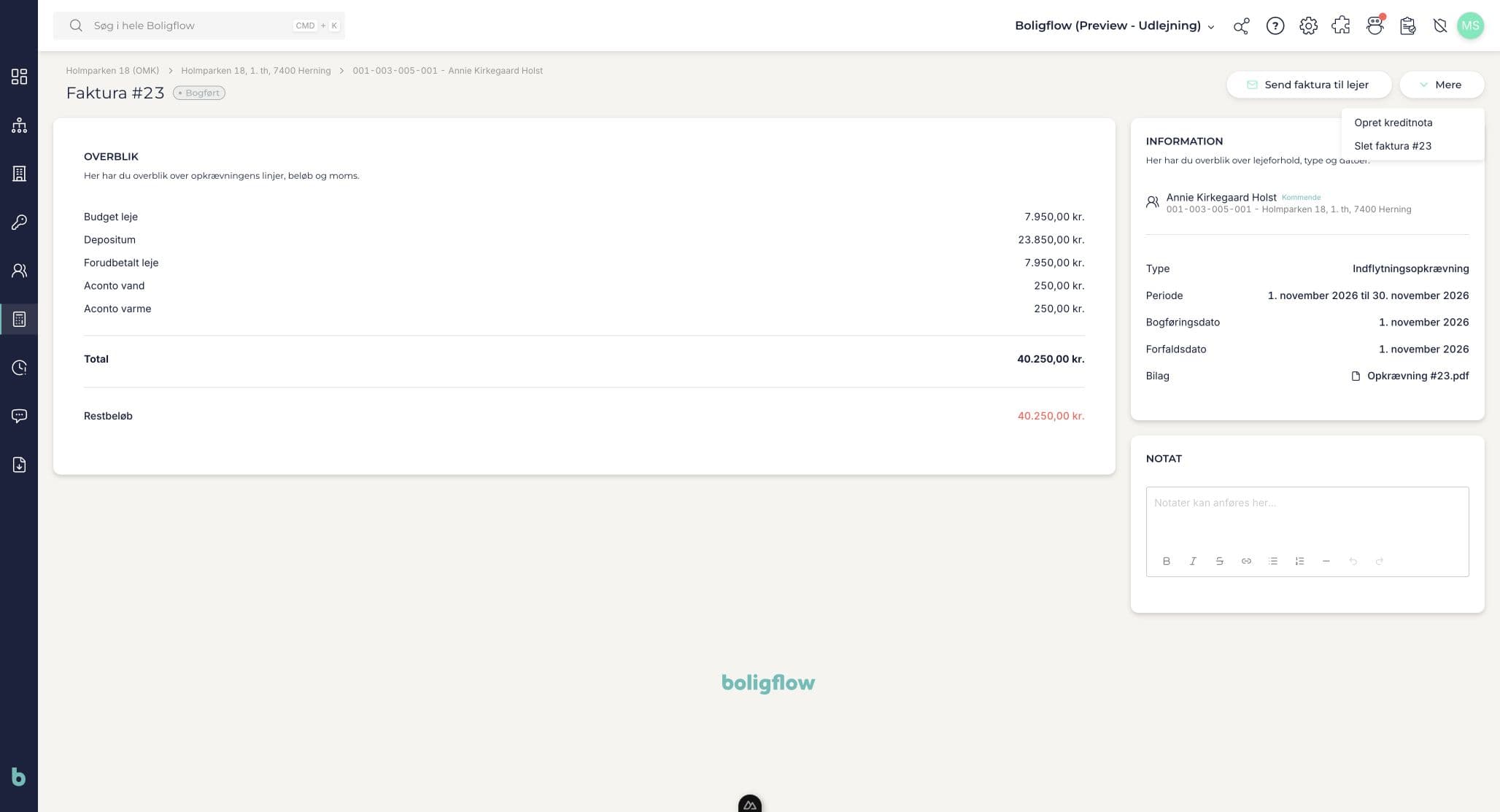
Task: Click the Boligflow b logo in sidebar
Action: (19, 777)
